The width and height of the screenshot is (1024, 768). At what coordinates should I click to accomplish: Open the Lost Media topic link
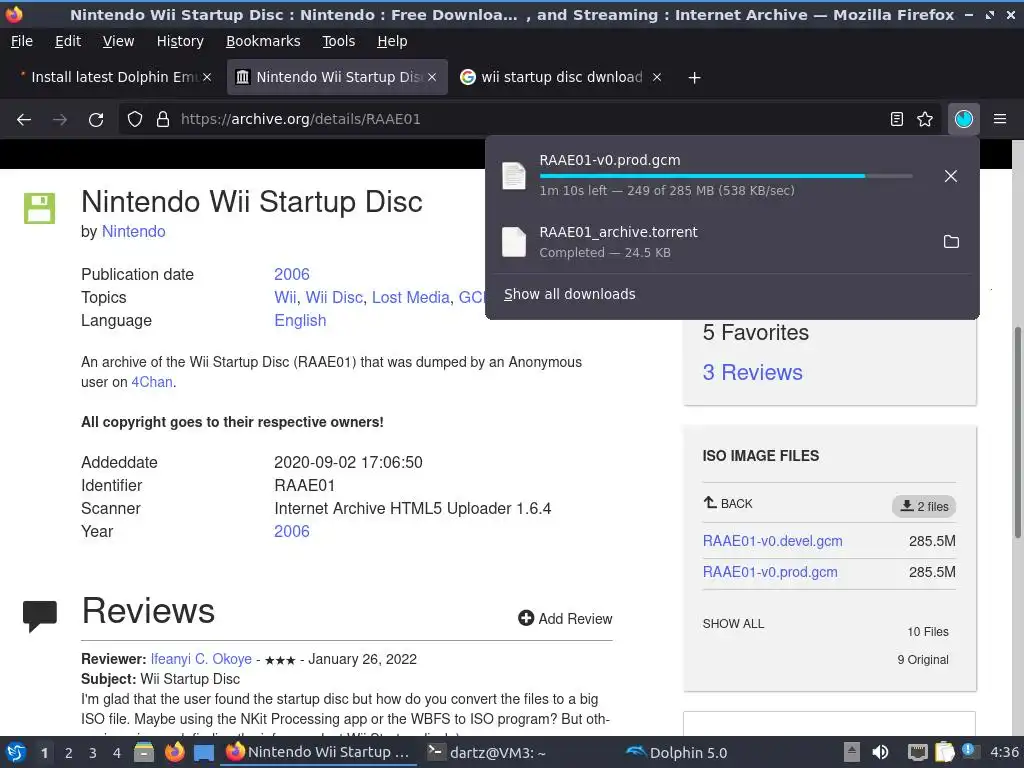pos(411,297)
